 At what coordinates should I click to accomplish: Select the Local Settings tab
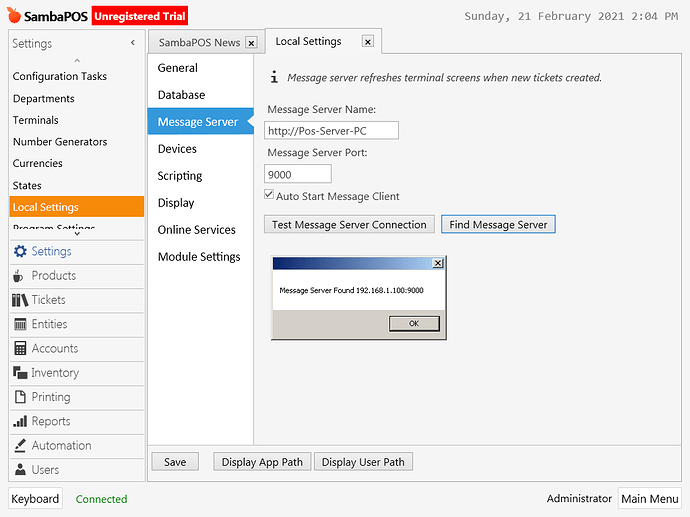click(308, 41)
